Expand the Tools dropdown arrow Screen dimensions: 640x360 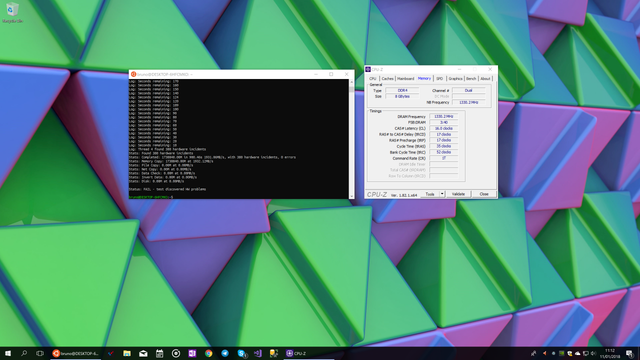point(442,194)
